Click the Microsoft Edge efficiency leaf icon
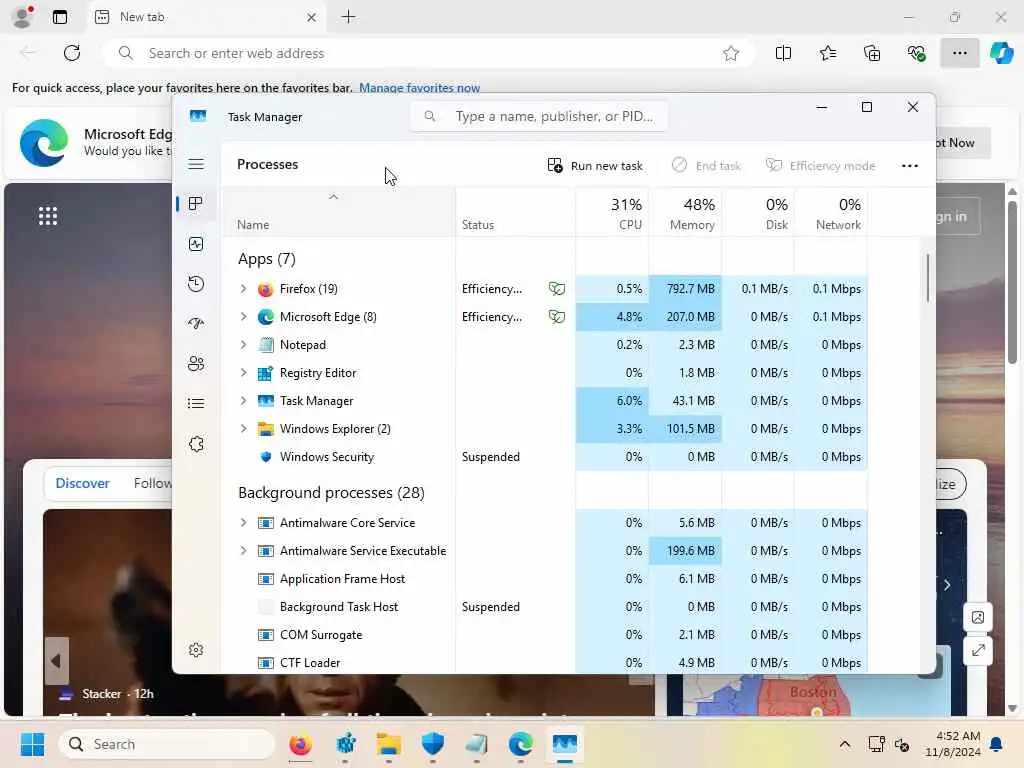 coord(556,317)
